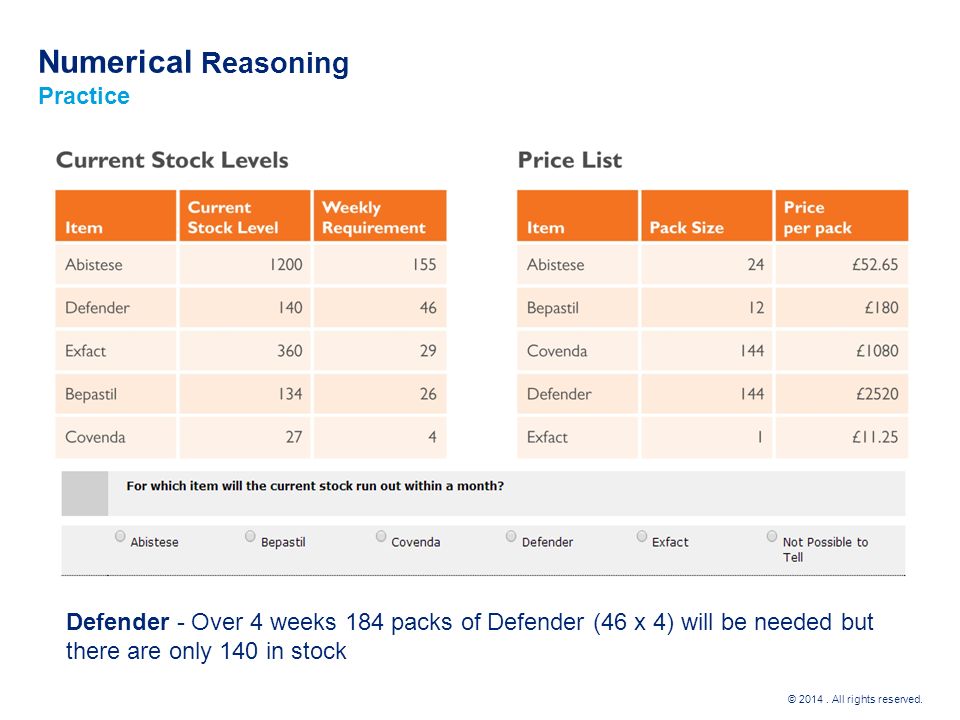This screenshot has height=720, width=960.
Task: Click the Abistese stock level 1200 cell
Action: (x=245, y=264)
